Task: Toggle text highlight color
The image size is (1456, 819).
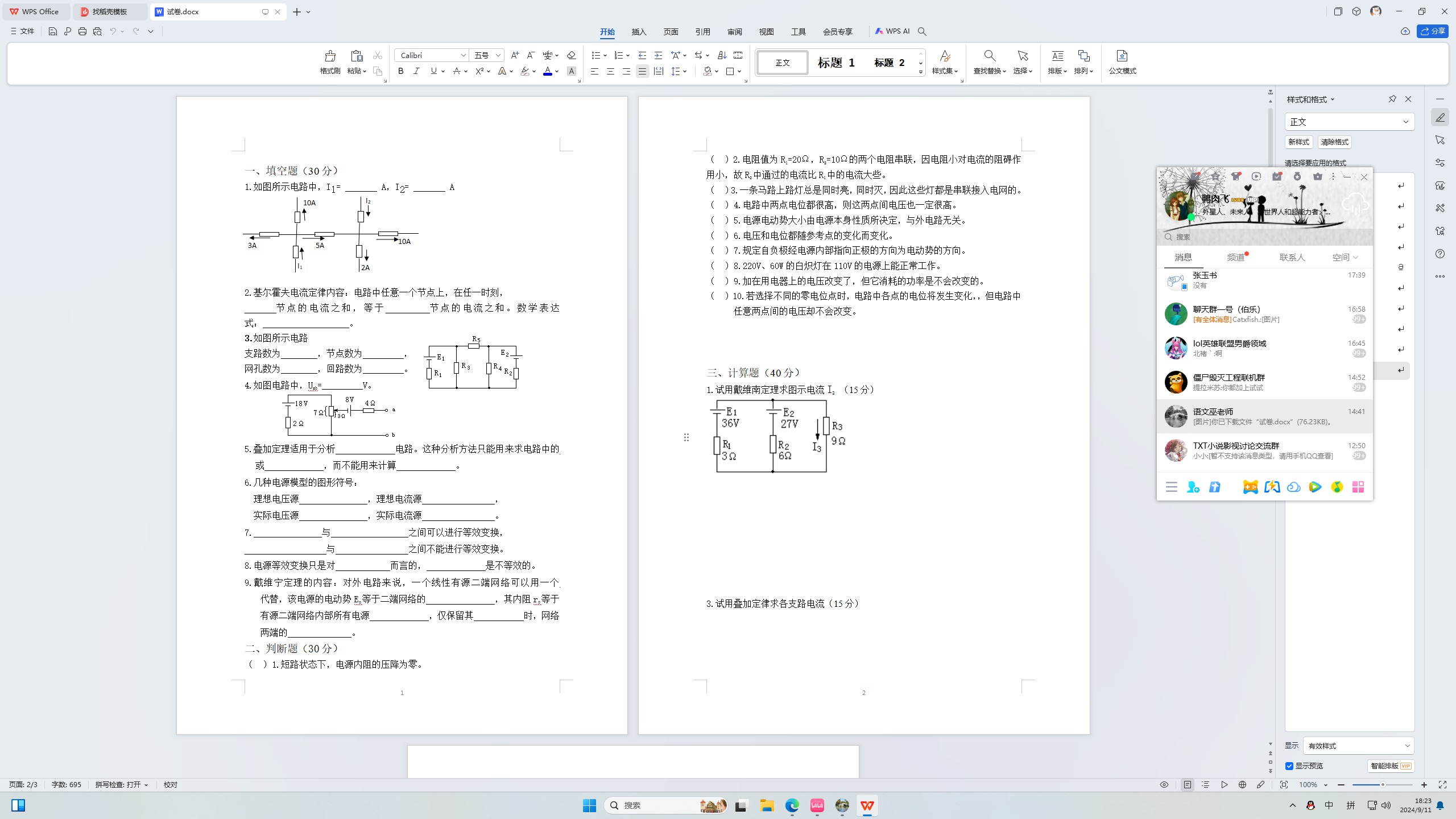Action: click(525, 71)
